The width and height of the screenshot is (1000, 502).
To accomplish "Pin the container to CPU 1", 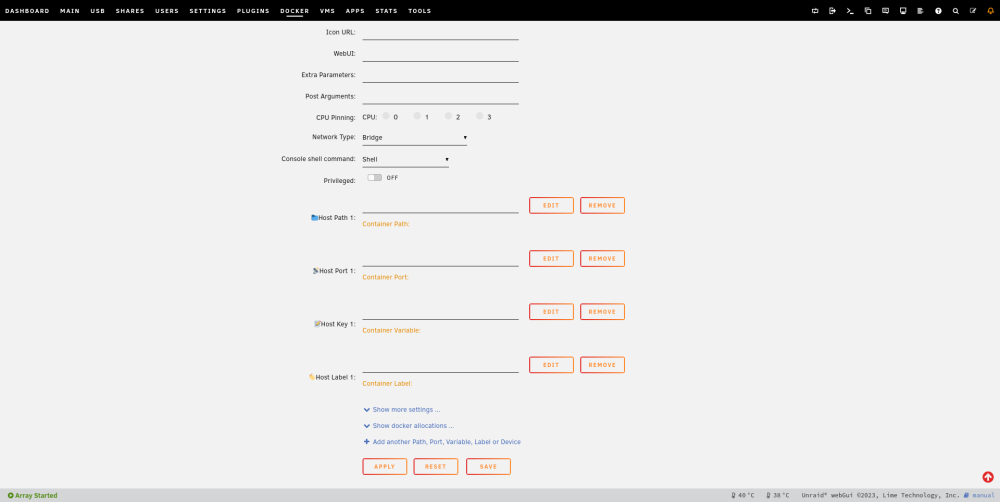I will tap(417, 116).
